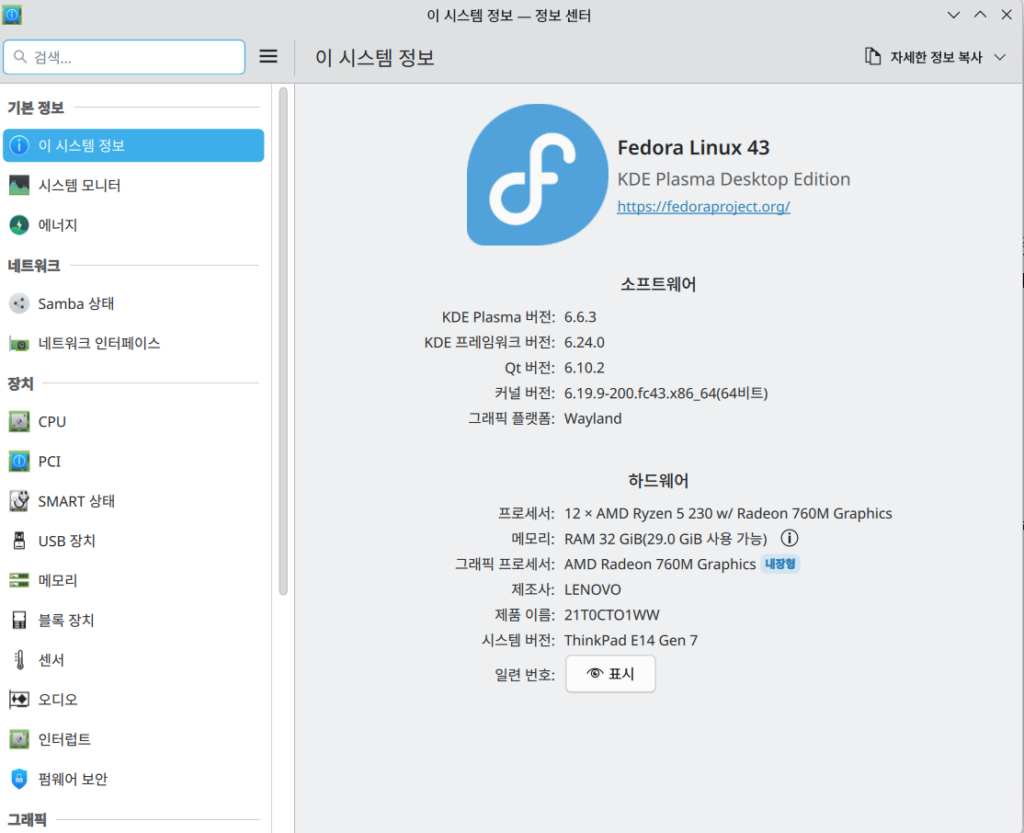Screen dimensions: 1024x833
Task: Click the sidebar vertical scrollbar
Action: point(283,340)
